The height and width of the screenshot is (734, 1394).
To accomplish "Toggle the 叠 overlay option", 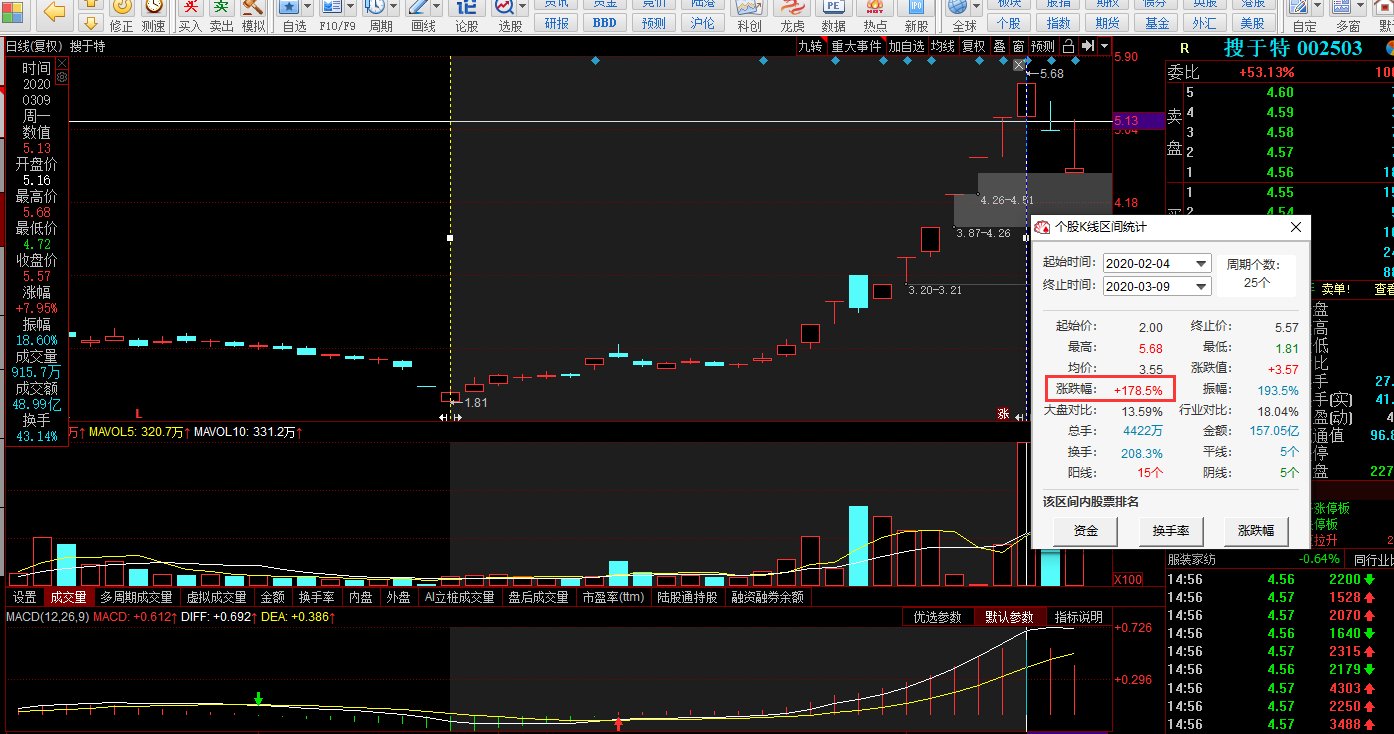I will pyautogui.click(x=998, y=46).
